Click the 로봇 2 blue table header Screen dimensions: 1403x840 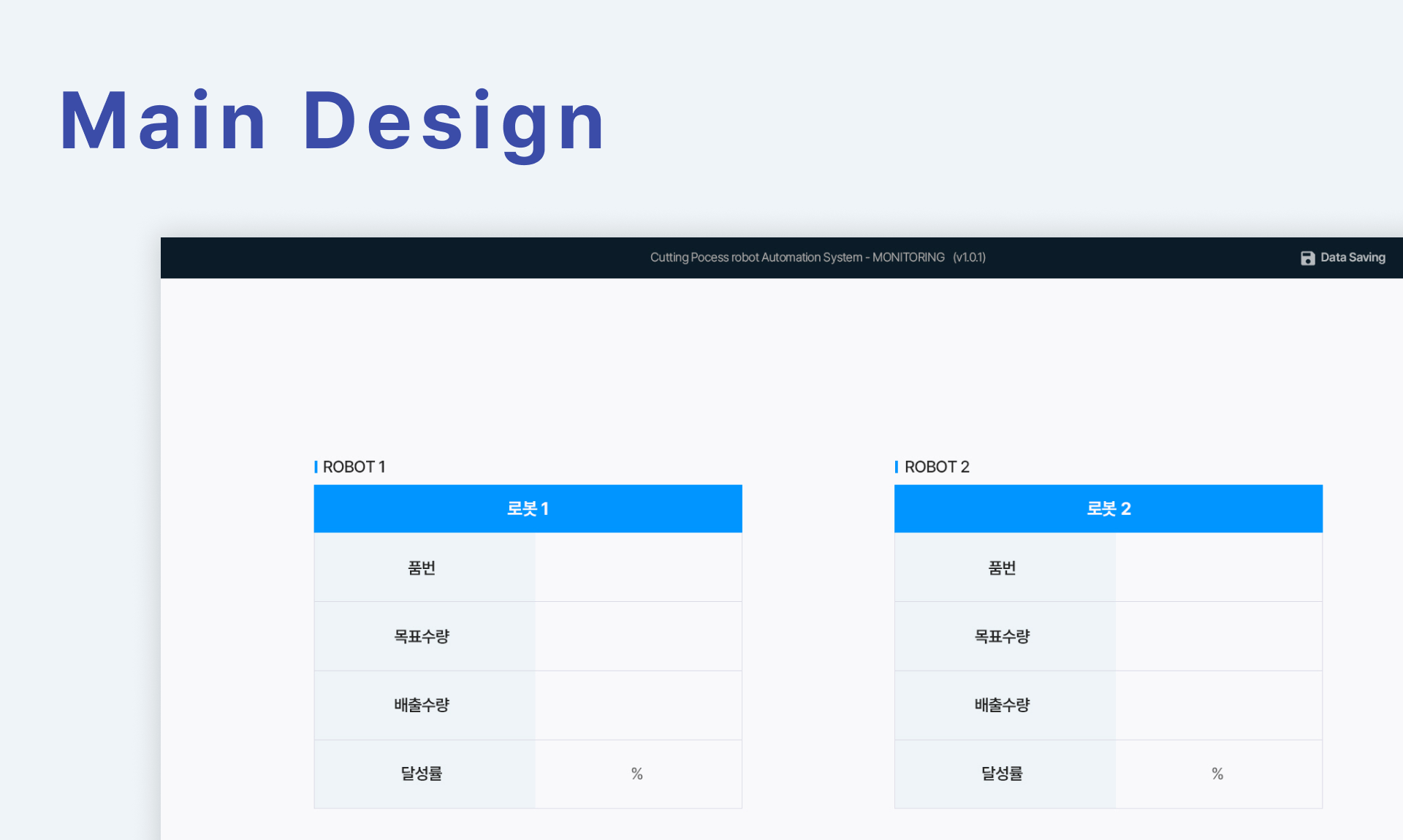(1108, 508)
